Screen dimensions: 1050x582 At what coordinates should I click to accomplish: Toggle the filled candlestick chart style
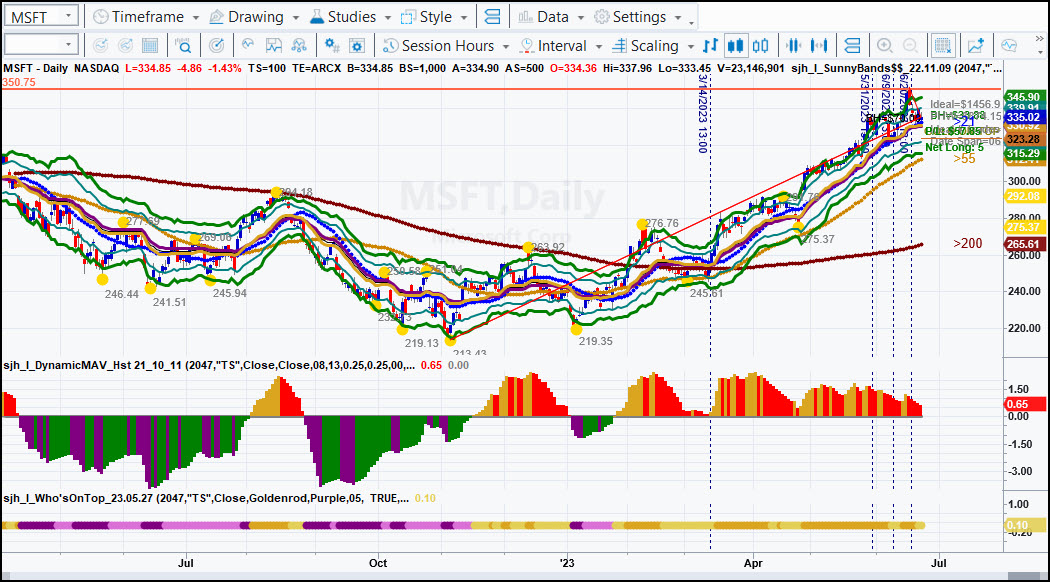click(x=735, y=46)
